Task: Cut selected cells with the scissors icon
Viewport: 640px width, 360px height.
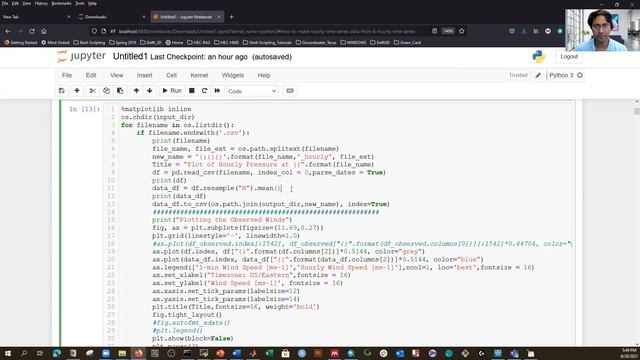Action: point(93,91)
